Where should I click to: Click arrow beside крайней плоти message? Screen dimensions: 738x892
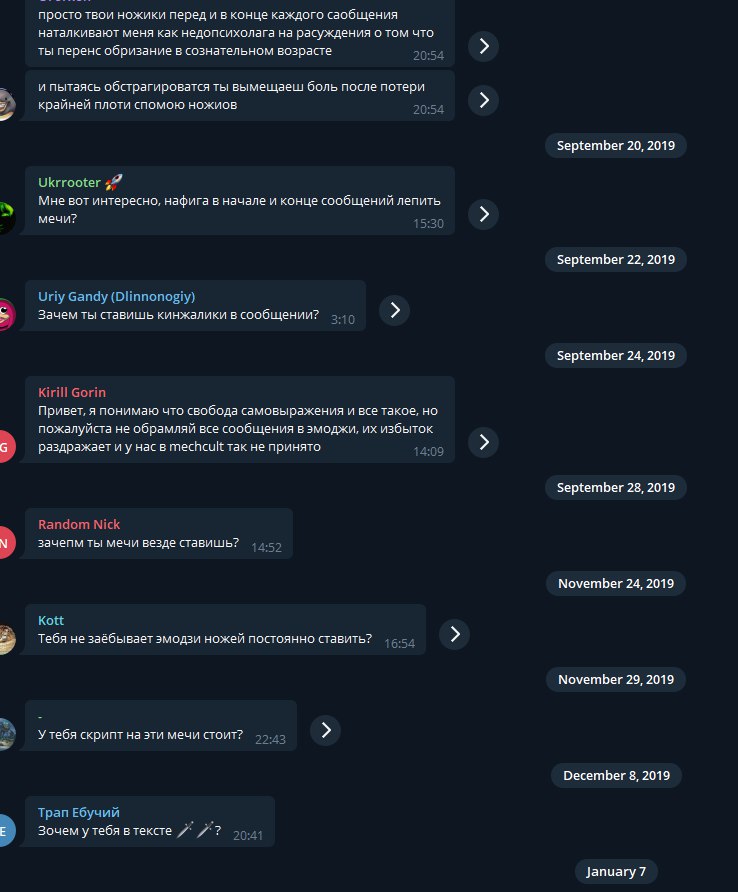[x=483, y=100]
